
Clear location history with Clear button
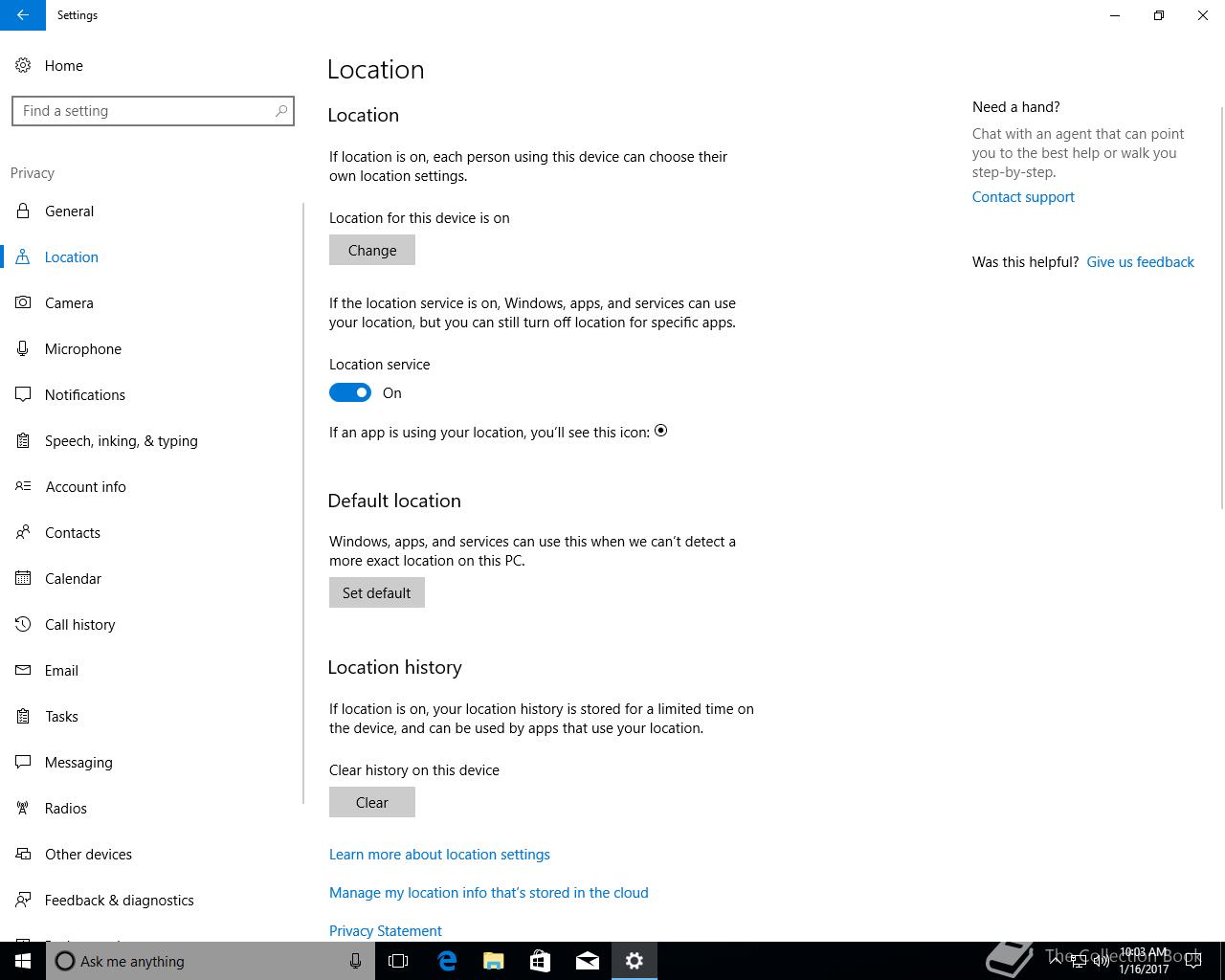pyautogui.click(x=372, y=803)
